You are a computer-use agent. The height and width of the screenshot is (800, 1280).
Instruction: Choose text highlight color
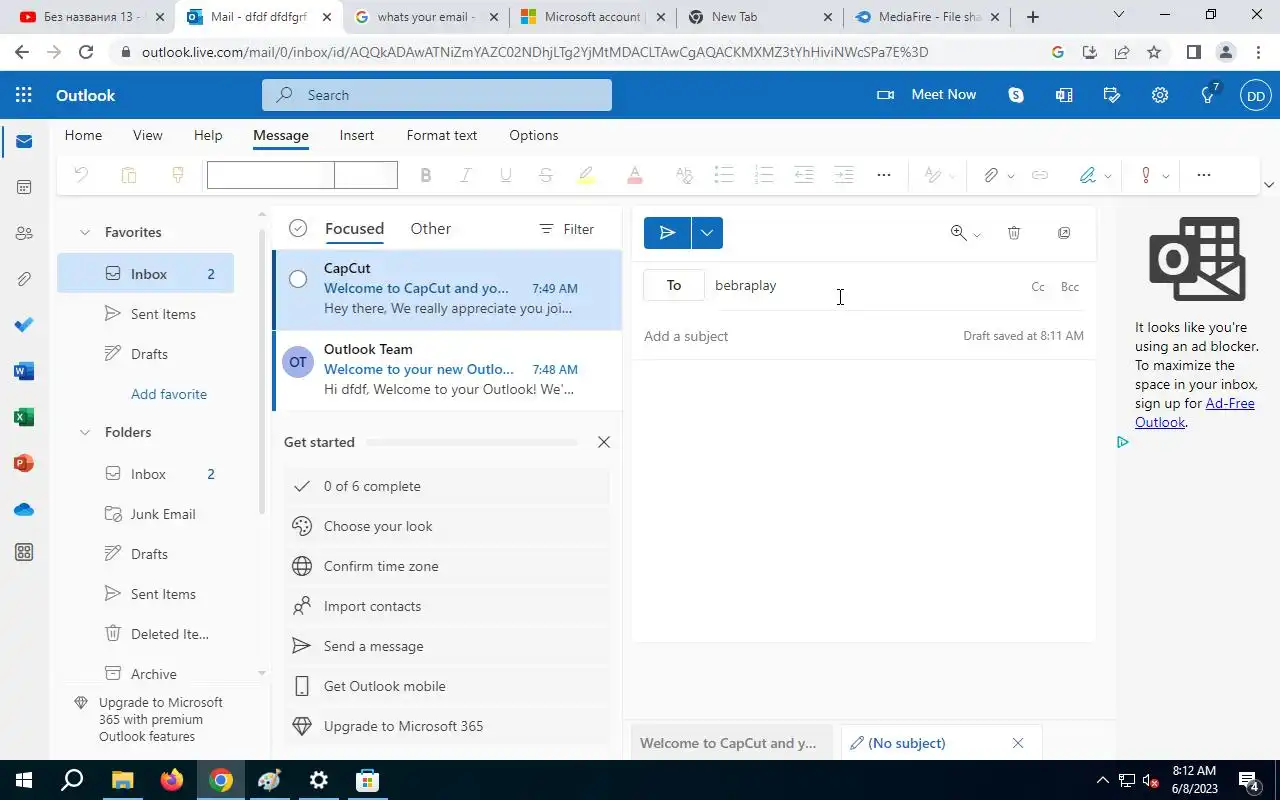pos(587,175)
